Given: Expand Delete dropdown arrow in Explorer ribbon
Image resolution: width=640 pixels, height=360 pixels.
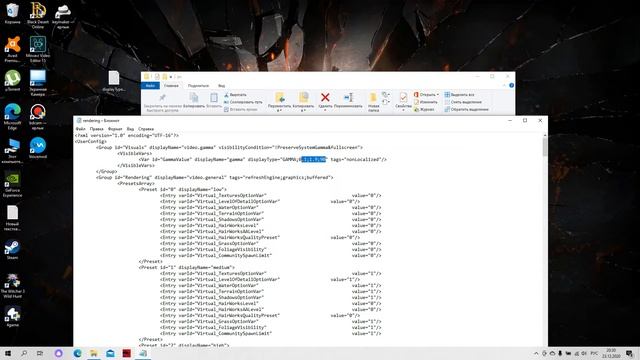Looking at the screenshot, I should pyautogui.click(x=325, y=111).
